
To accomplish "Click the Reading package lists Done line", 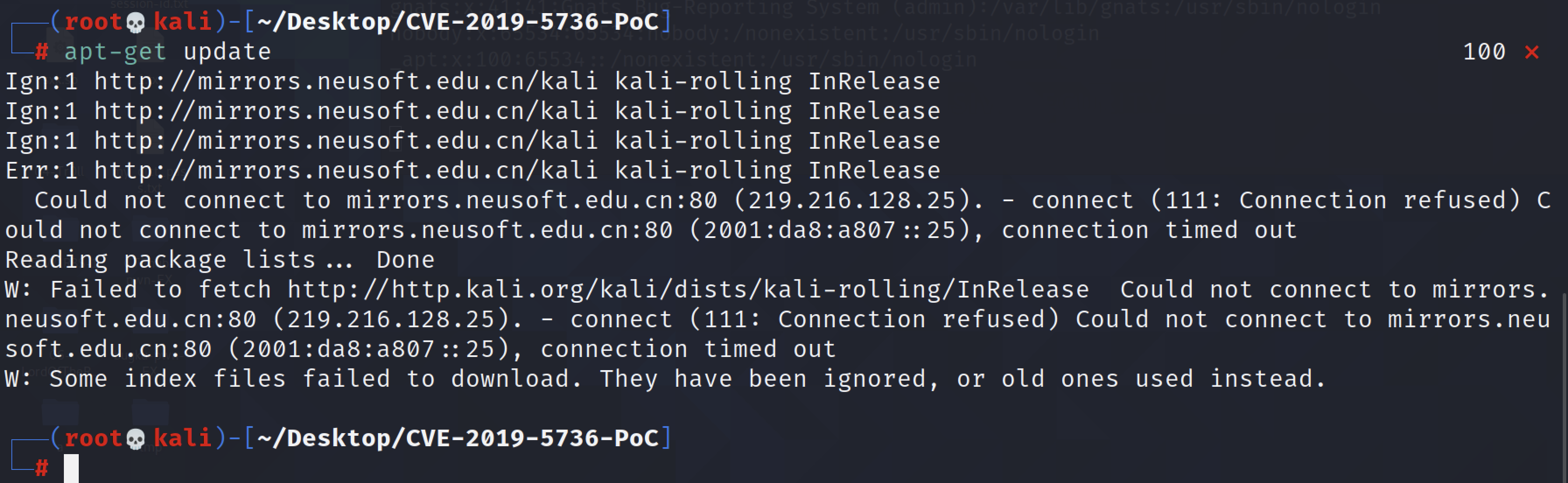I will (x=219, y=260).
